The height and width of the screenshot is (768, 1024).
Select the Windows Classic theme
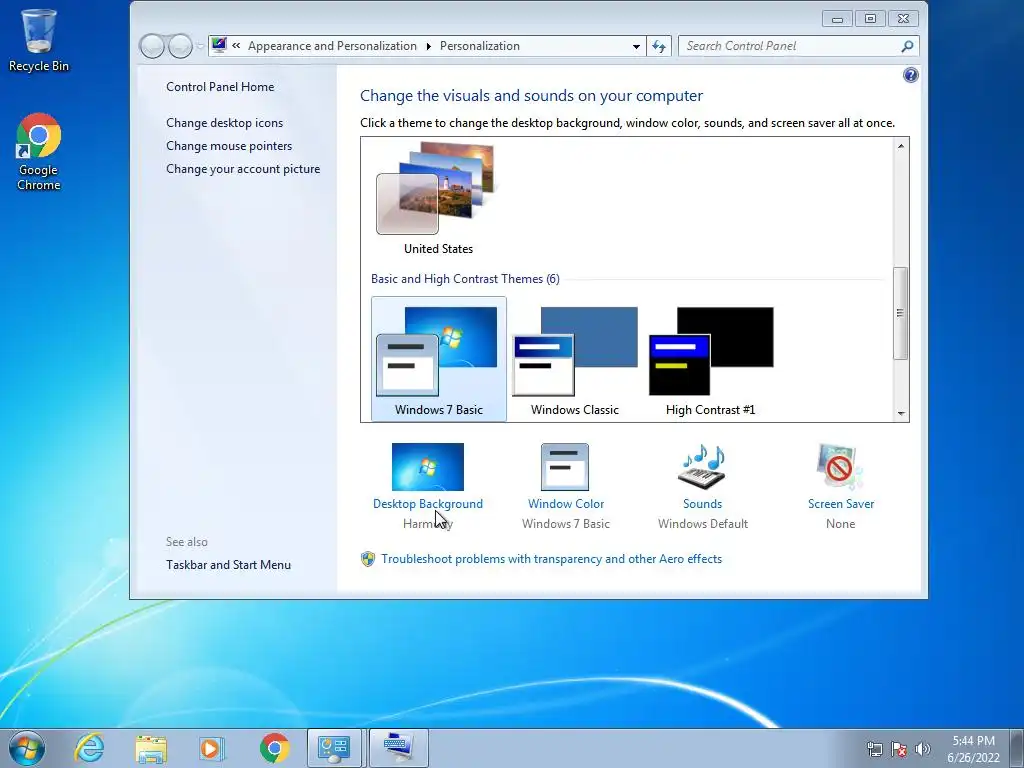pos(575,359)
